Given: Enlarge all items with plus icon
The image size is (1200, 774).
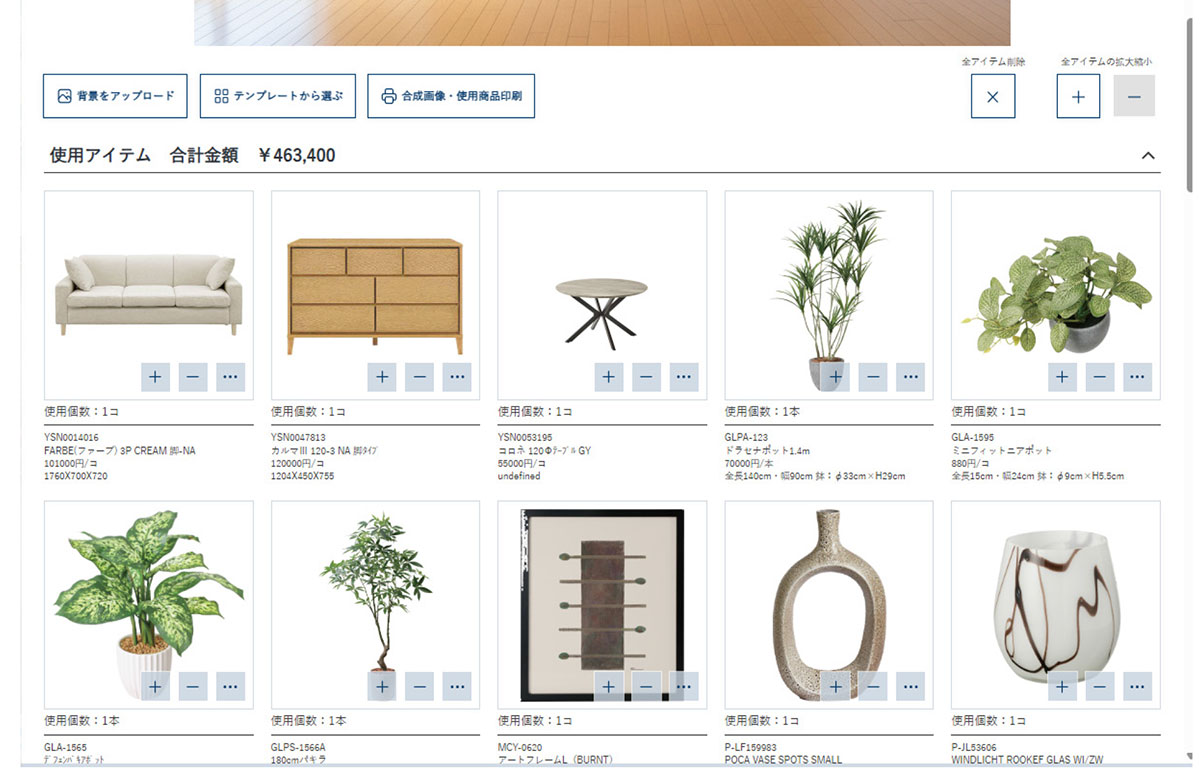Looking at the screenshot, I should coord(1078,97).
